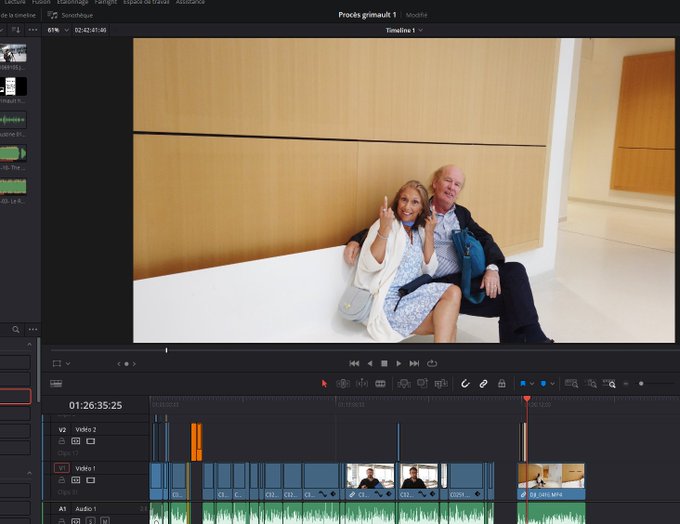Screen dimensions: 680x524
Task: Click the timeline zoom minus button
Action: point(626,384)
